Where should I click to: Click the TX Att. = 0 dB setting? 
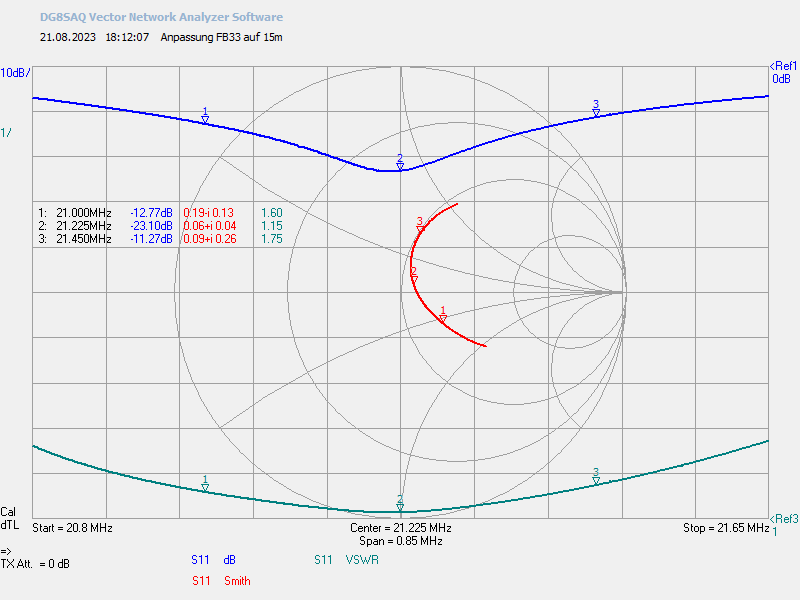point(35,564)
